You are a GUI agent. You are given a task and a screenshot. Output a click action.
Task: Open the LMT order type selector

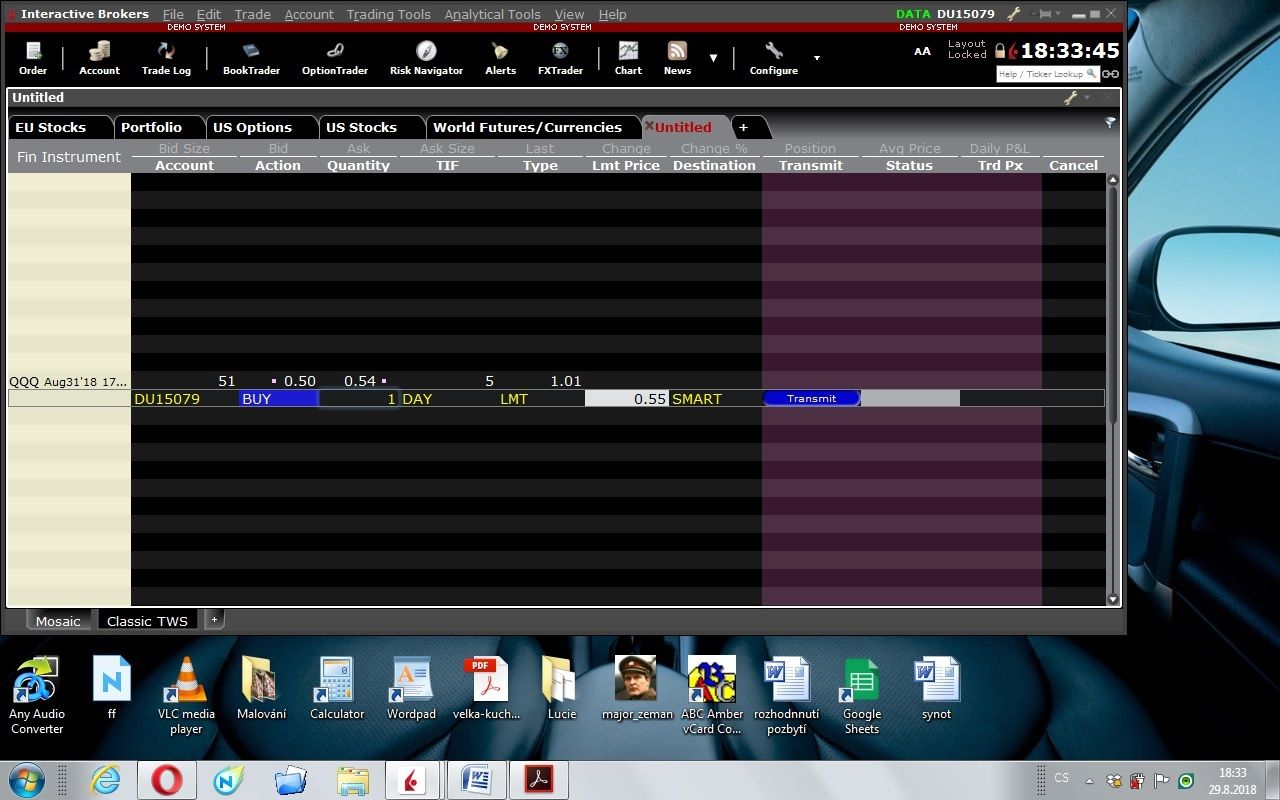pos(541,398)
